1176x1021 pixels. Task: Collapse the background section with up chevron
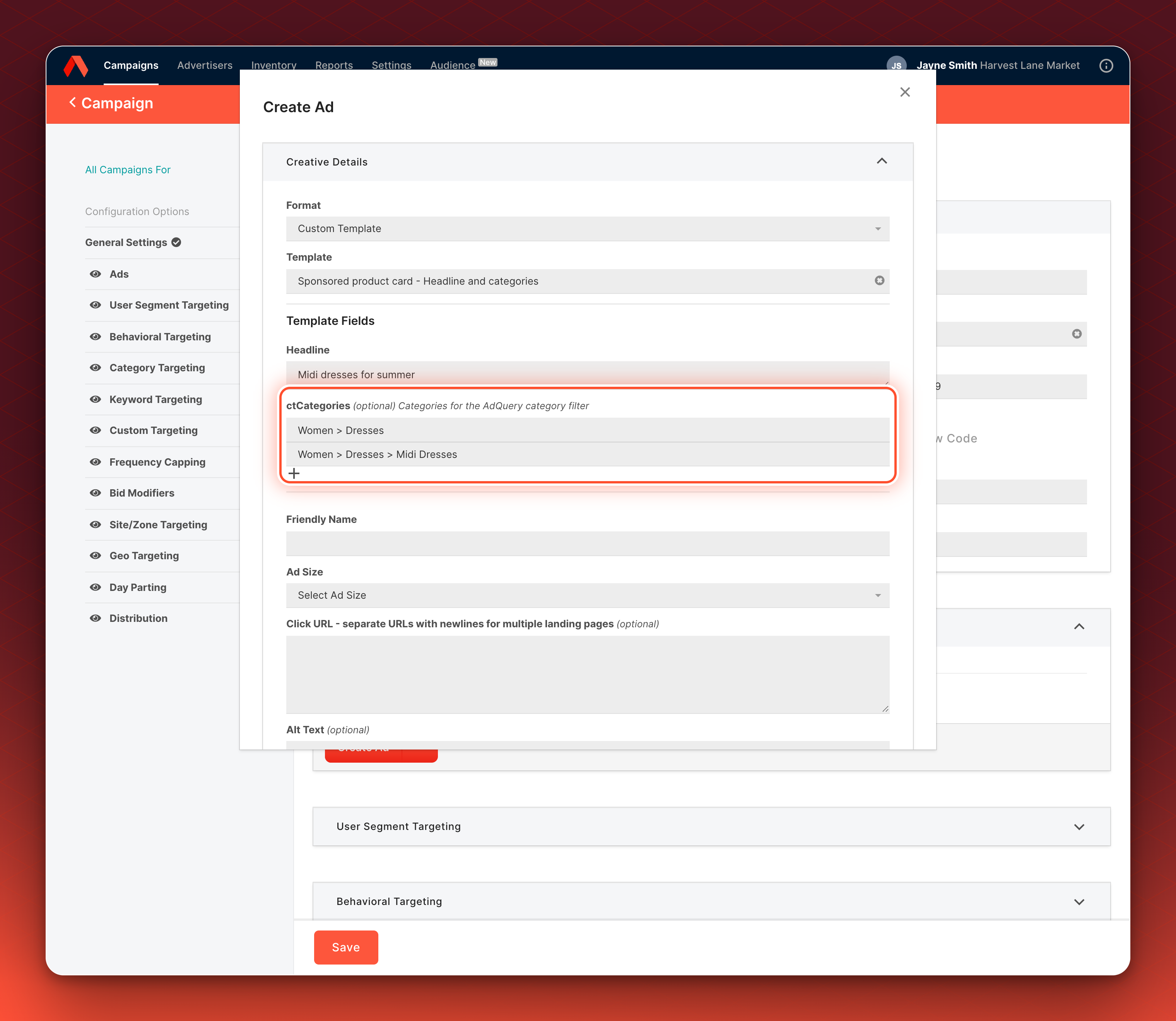pos(1079,626)
